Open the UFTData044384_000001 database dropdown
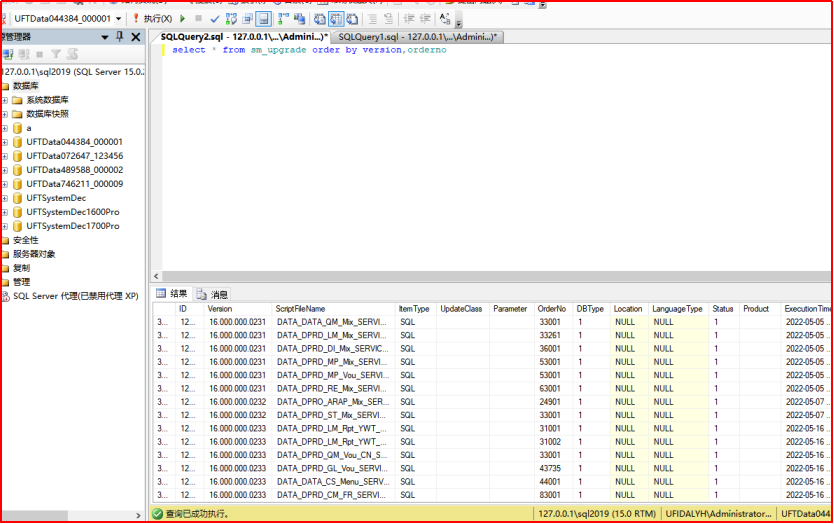The width and height of the screenshot is (834, 524). pos(119,18)
